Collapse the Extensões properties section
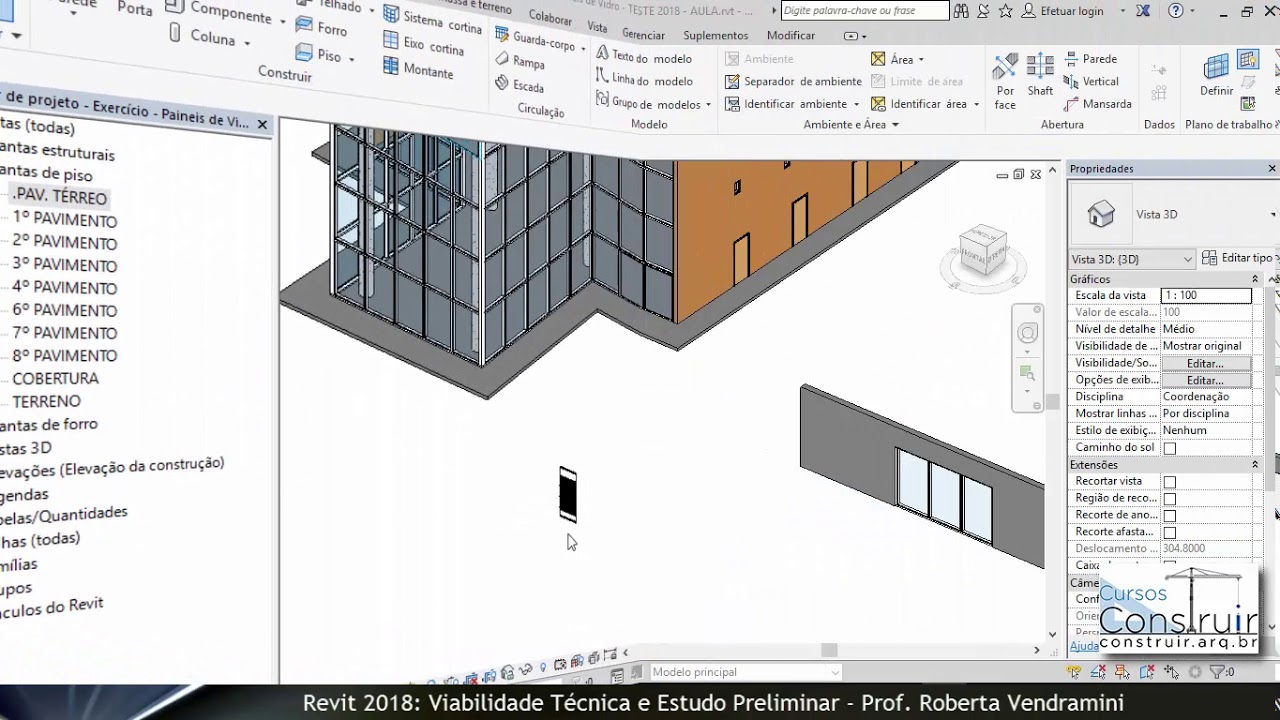The height and width of the screenshot is (720, 1280). 1254,465
